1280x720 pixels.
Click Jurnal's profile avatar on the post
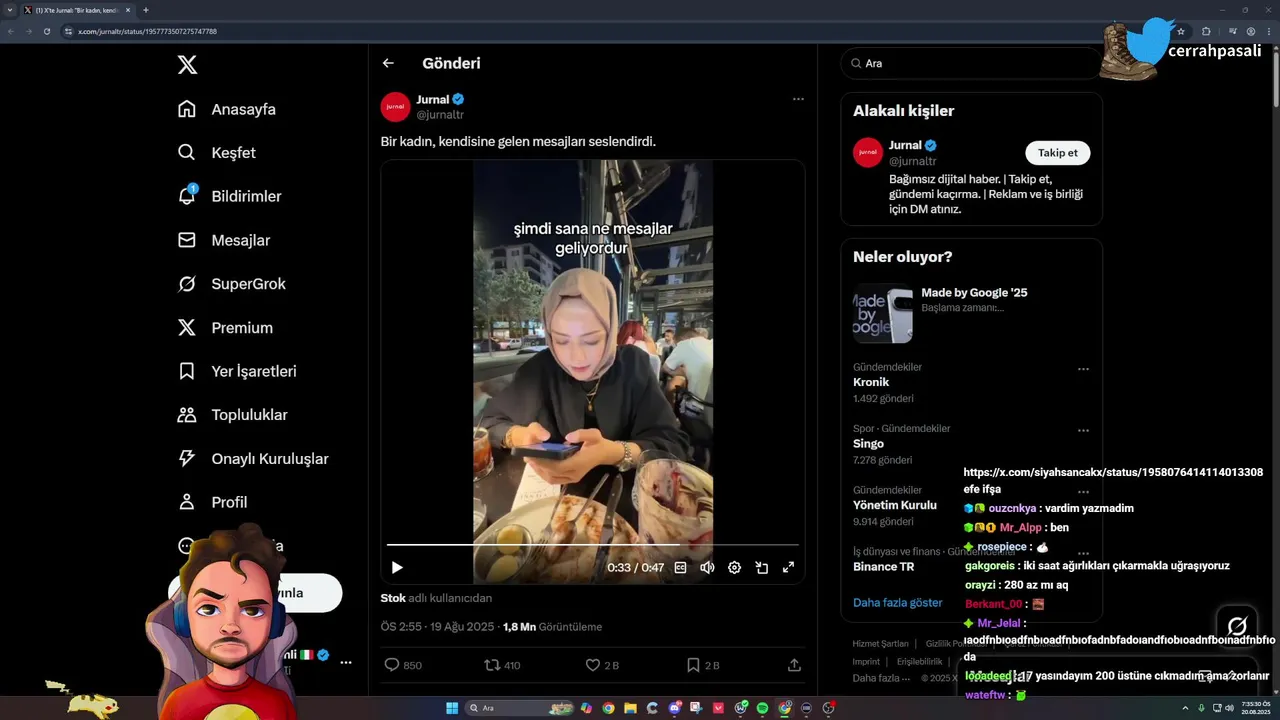pyautogui.click(x=395, y=107)
